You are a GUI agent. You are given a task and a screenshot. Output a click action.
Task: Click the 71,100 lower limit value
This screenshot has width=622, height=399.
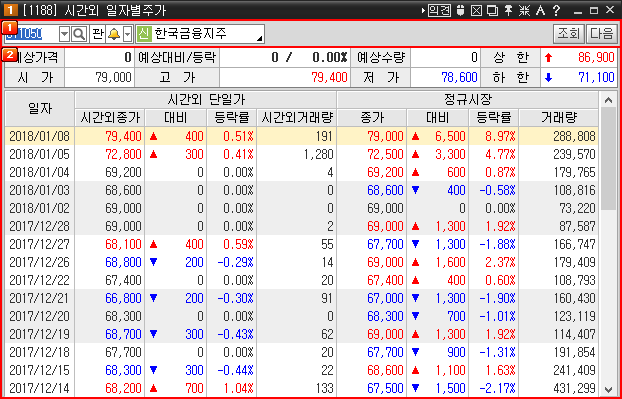(x=579, y=77)
